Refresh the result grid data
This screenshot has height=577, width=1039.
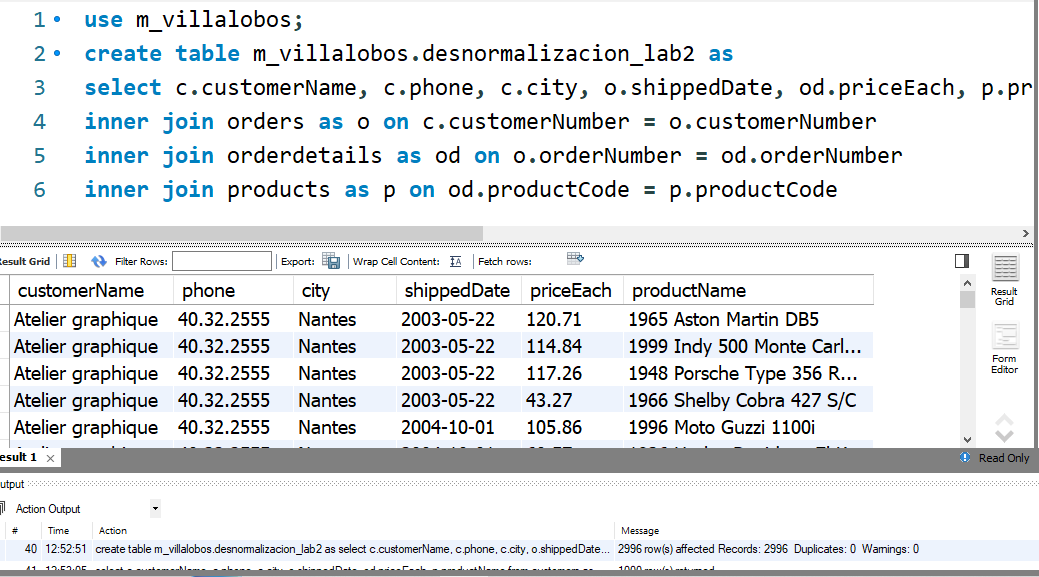point(97,261)
